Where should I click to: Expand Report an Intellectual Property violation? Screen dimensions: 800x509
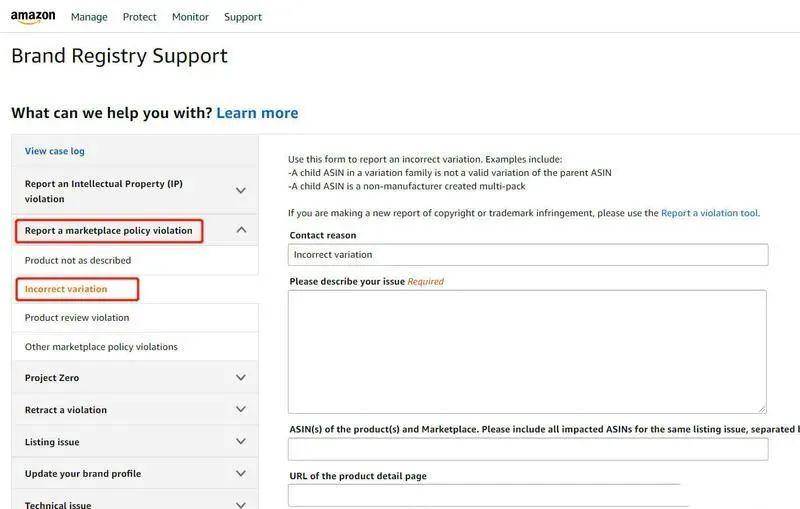[134, 191]
